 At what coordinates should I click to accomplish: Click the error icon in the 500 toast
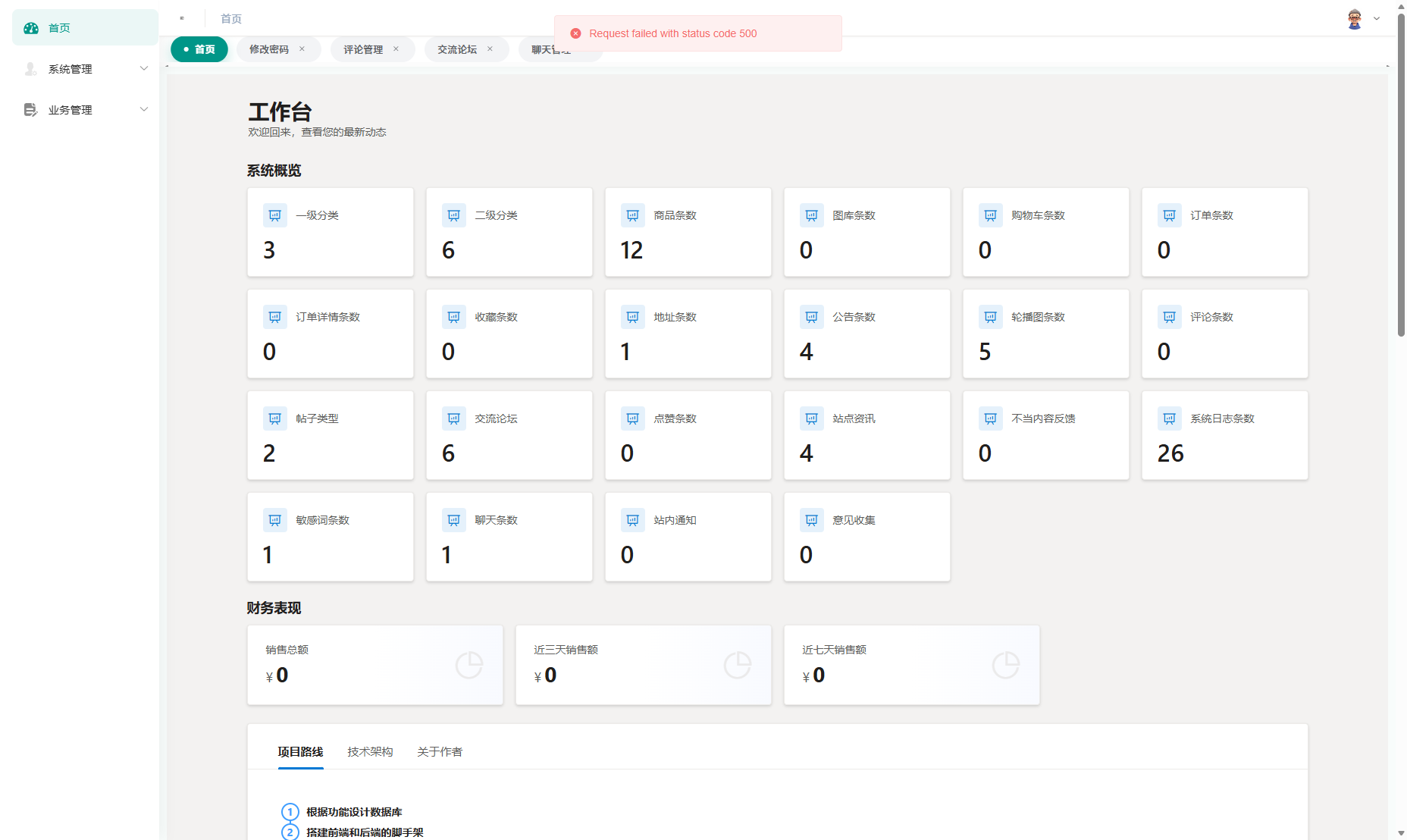575,33
